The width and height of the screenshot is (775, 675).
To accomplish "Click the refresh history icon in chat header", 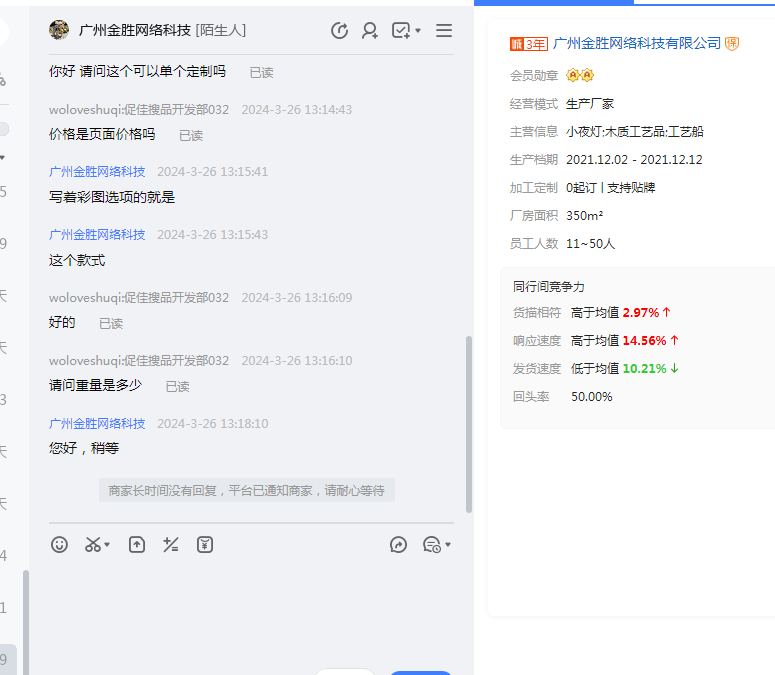I will [x=339, y=31].
